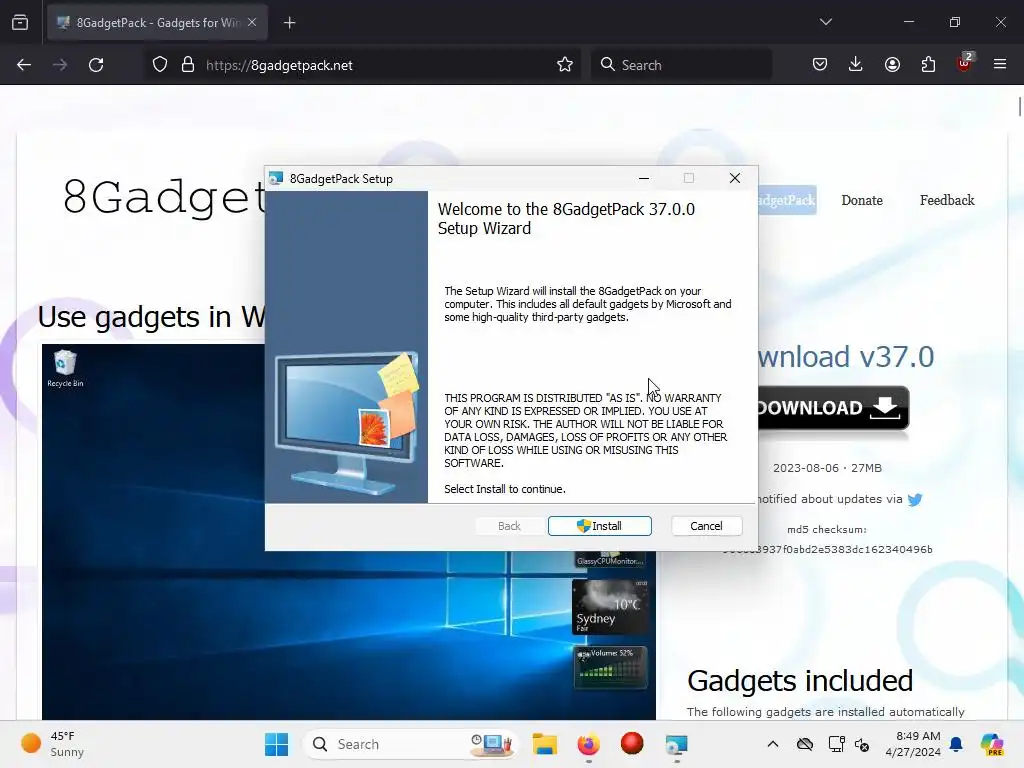Viewport: 1024px width, 768px height.
Task: Click "Select Install to continue." text
Action: (x=505, y=489)
